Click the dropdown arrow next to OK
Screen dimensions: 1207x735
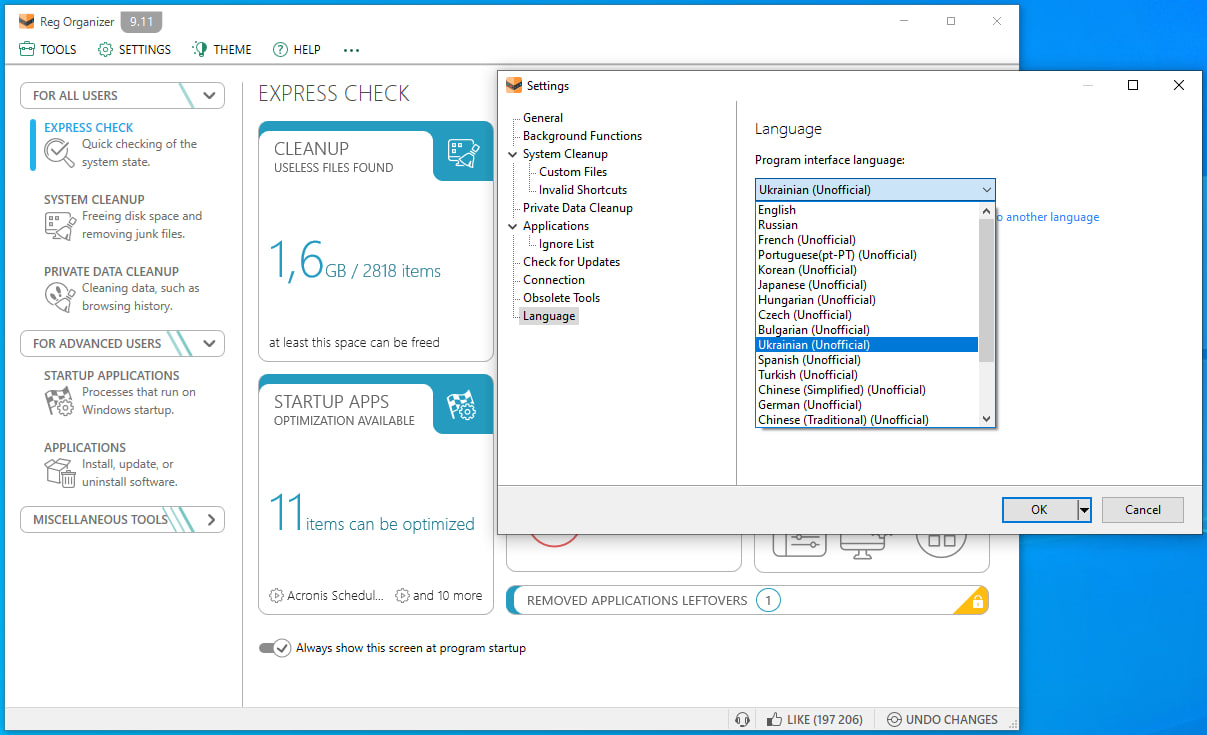[x=1084, y=510]
